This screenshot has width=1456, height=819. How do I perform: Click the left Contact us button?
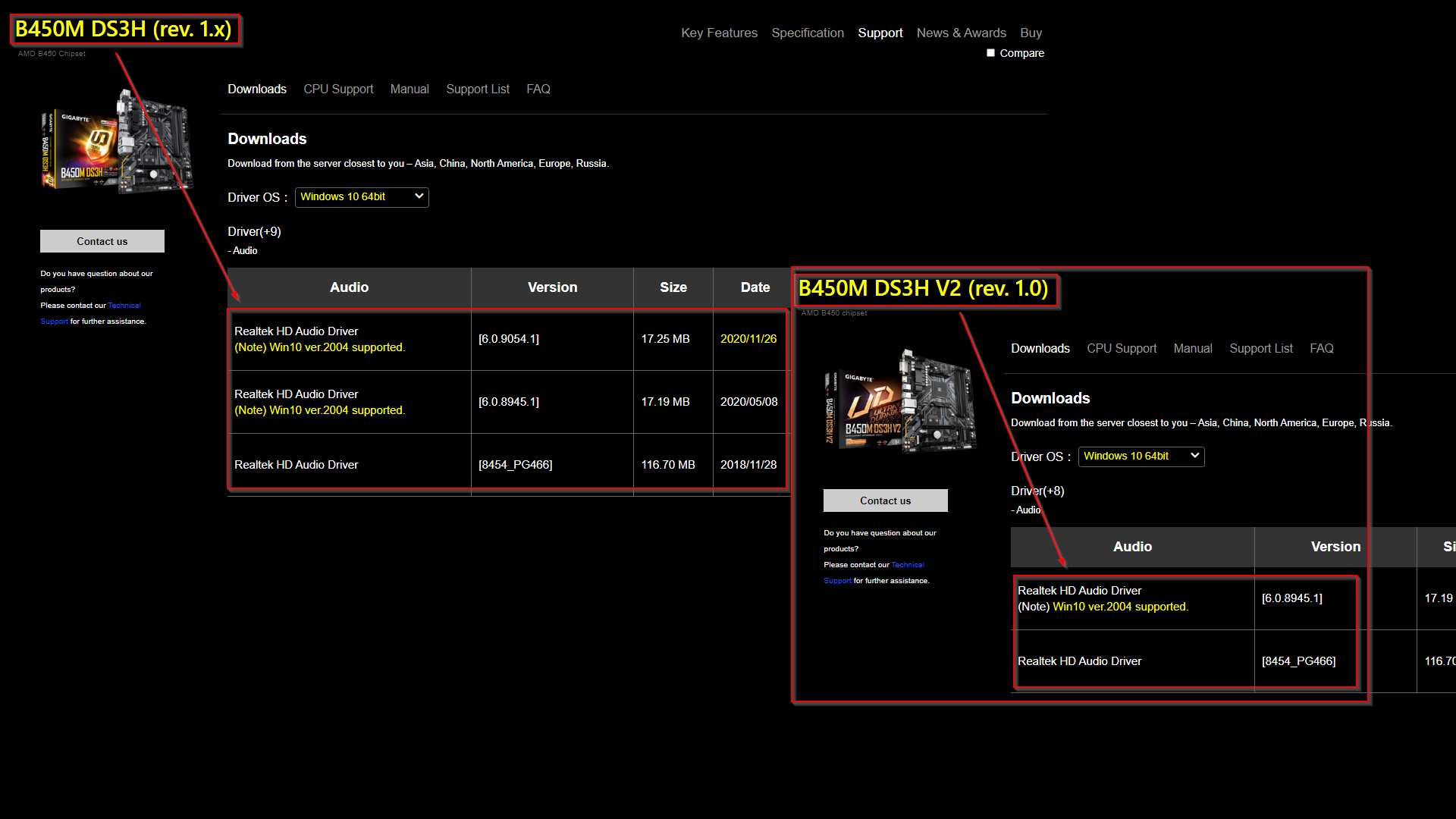click(x=102, y=242)
